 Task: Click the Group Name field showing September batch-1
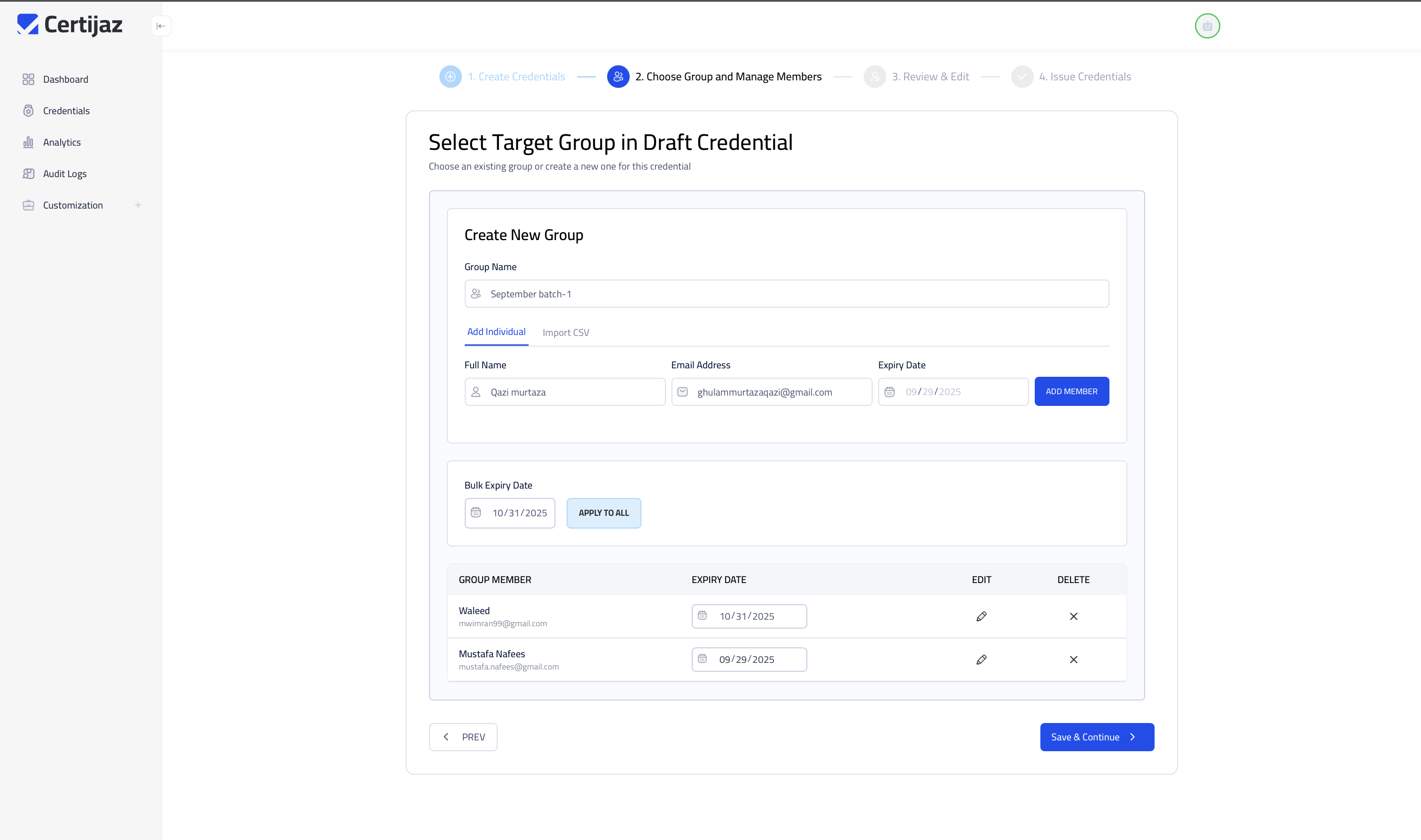click(786, 293)
